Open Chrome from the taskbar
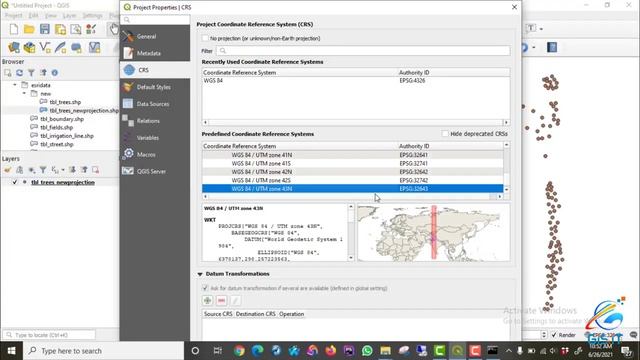The width and height of the screenshot is (640, 360). 240,351
